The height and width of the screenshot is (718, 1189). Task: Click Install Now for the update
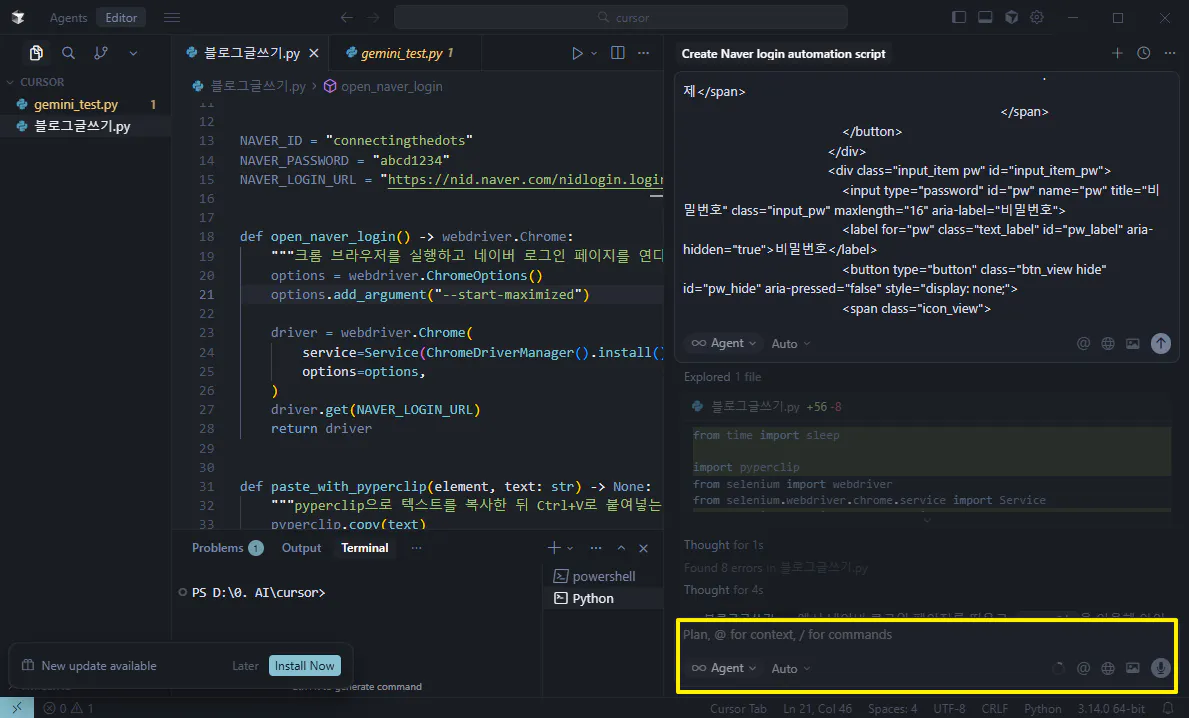pos(305,666)
